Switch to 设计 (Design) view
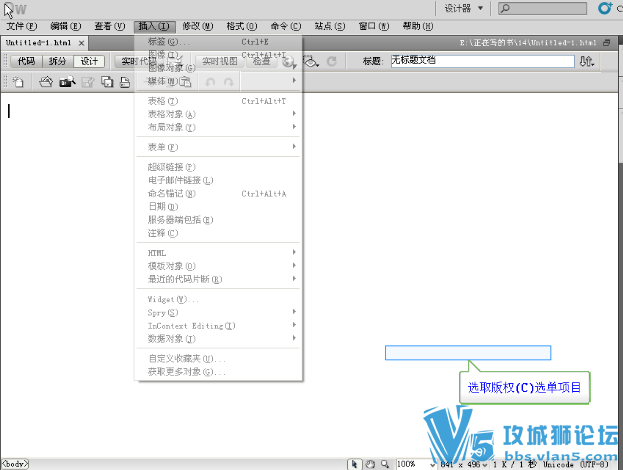623x470 pixels. [x=89, y=61]
